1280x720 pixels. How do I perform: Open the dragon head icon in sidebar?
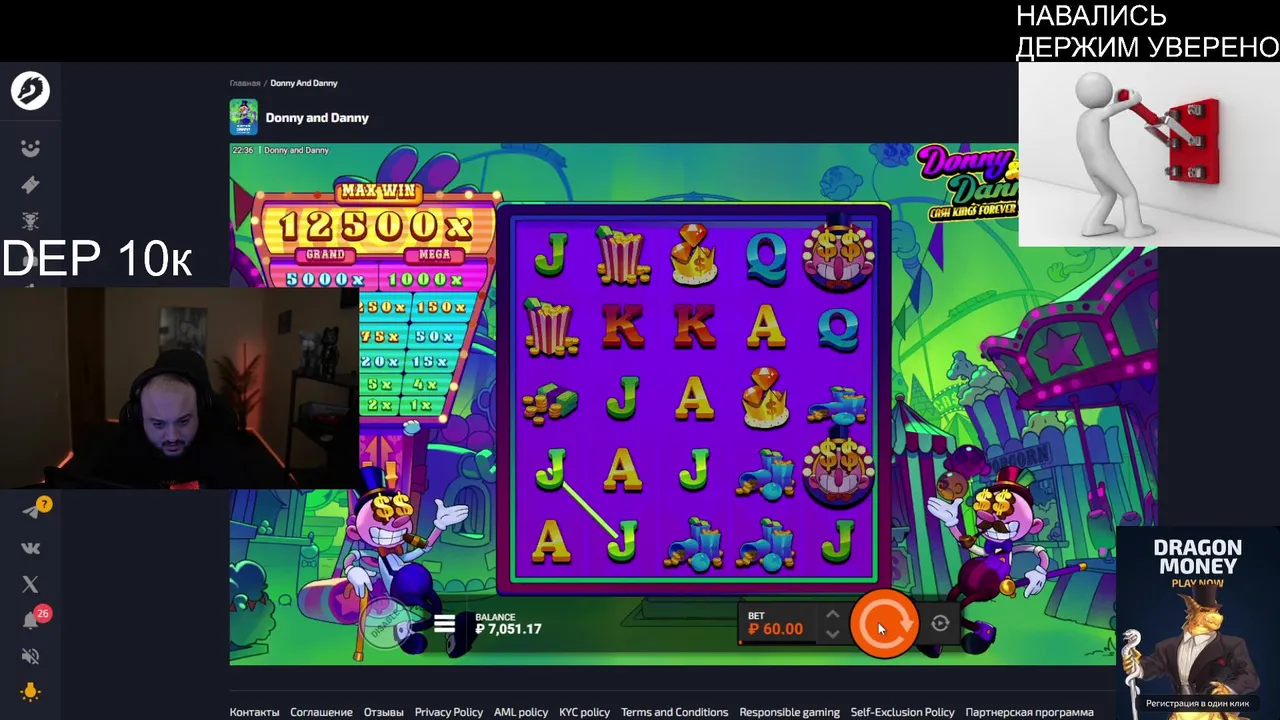(30, 221)
